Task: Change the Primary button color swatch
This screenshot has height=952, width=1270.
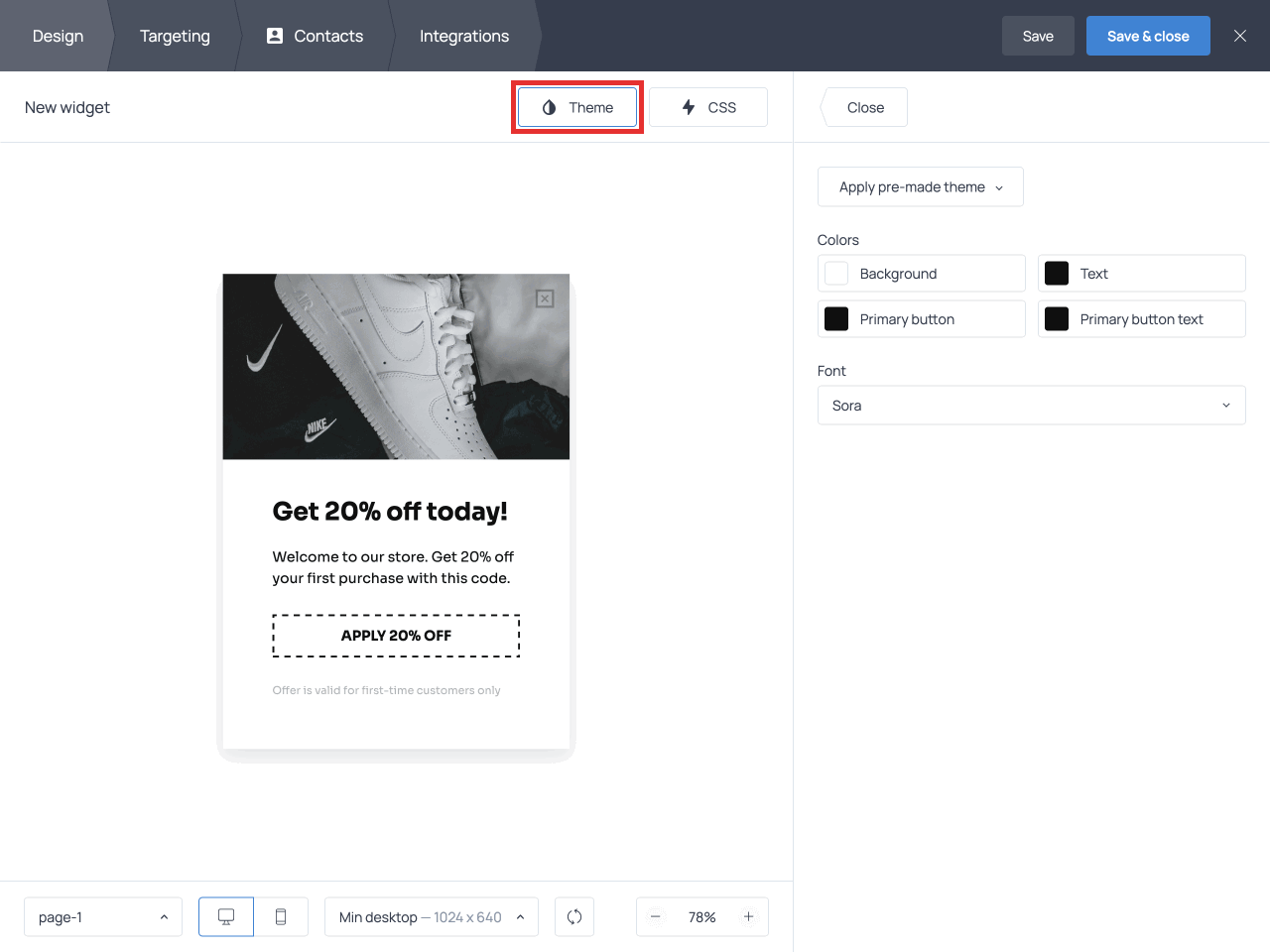Action: click(x=836, y=318)
